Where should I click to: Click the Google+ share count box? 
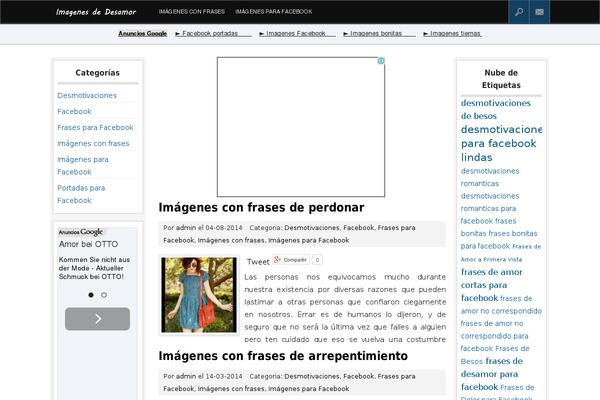[317, 260]
